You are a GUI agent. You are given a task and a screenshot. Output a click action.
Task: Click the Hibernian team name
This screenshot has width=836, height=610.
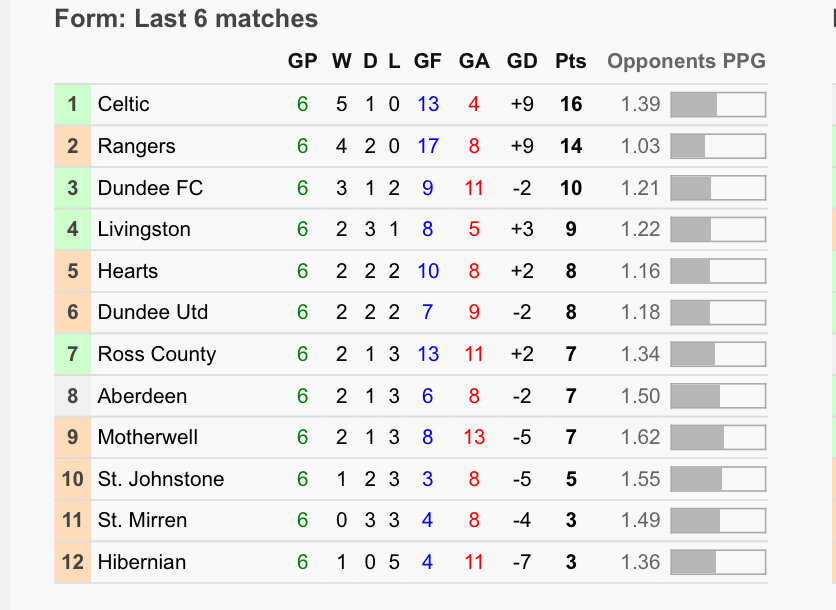[142, 562]
